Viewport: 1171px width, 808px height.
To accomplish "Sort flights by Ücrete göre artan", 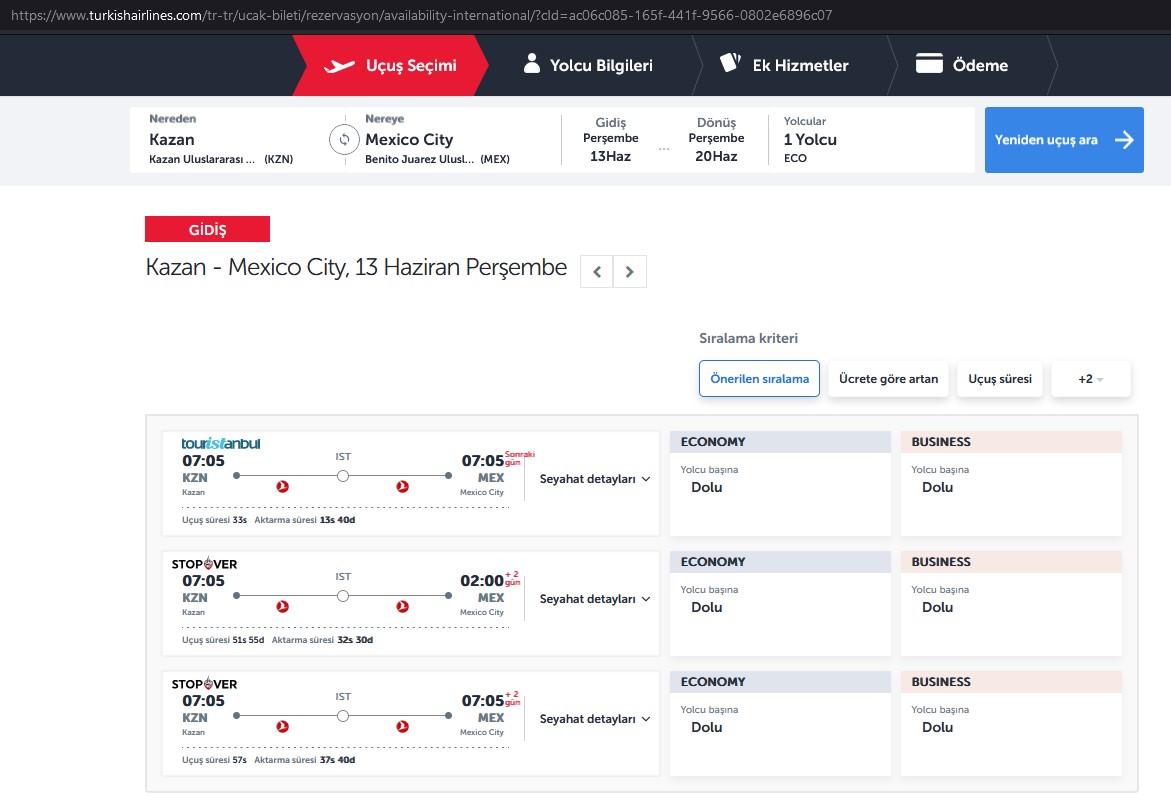I will pos(888,379).
